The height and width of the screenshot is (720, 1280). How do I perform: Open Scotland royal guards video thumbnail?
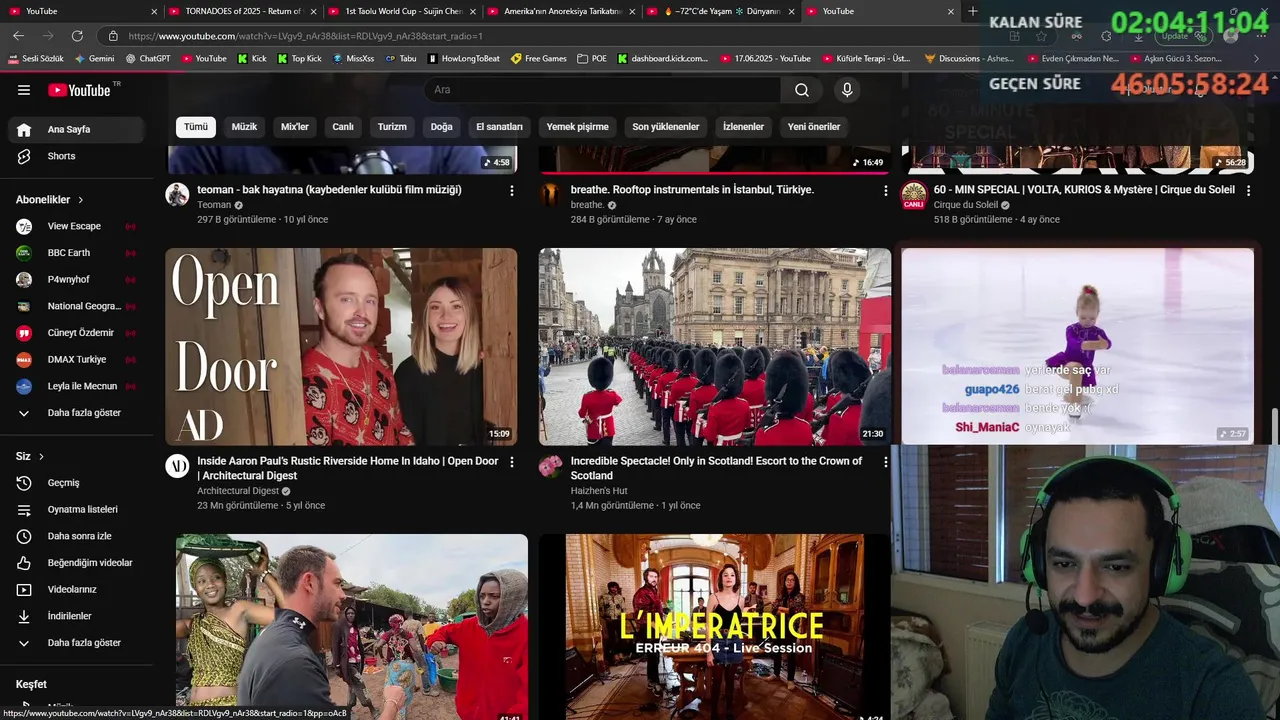pyautogui.click(x=715, y=346)
